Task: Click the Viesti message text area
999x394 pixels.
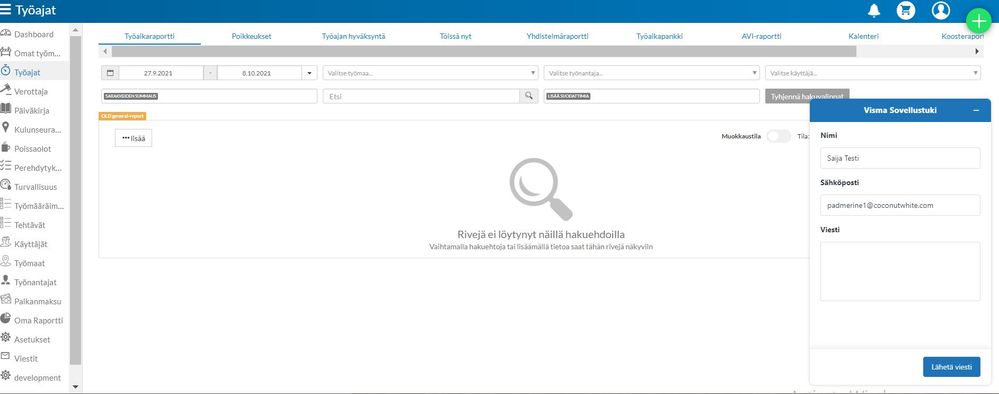Action: pyautogui.click(x=900, y=271)
